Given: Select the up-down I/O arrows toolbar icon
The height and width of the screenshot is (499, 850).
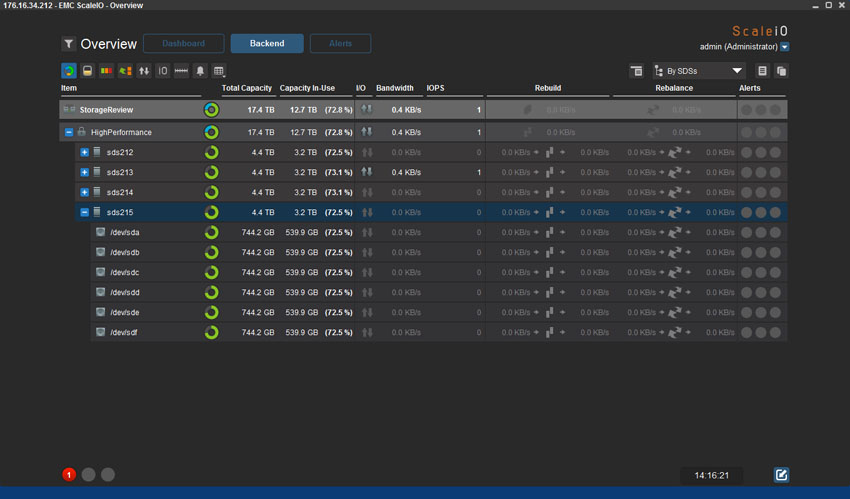Looking at the screenshot, I should click(144, 71).
